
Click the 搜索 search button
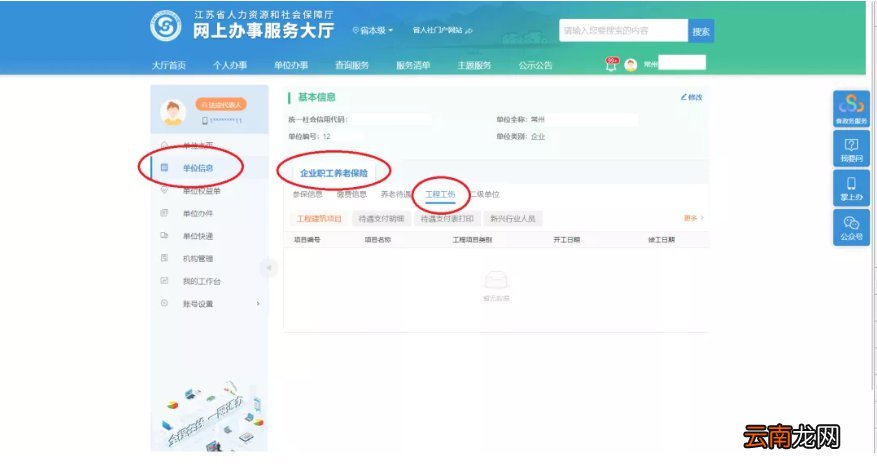701,31
